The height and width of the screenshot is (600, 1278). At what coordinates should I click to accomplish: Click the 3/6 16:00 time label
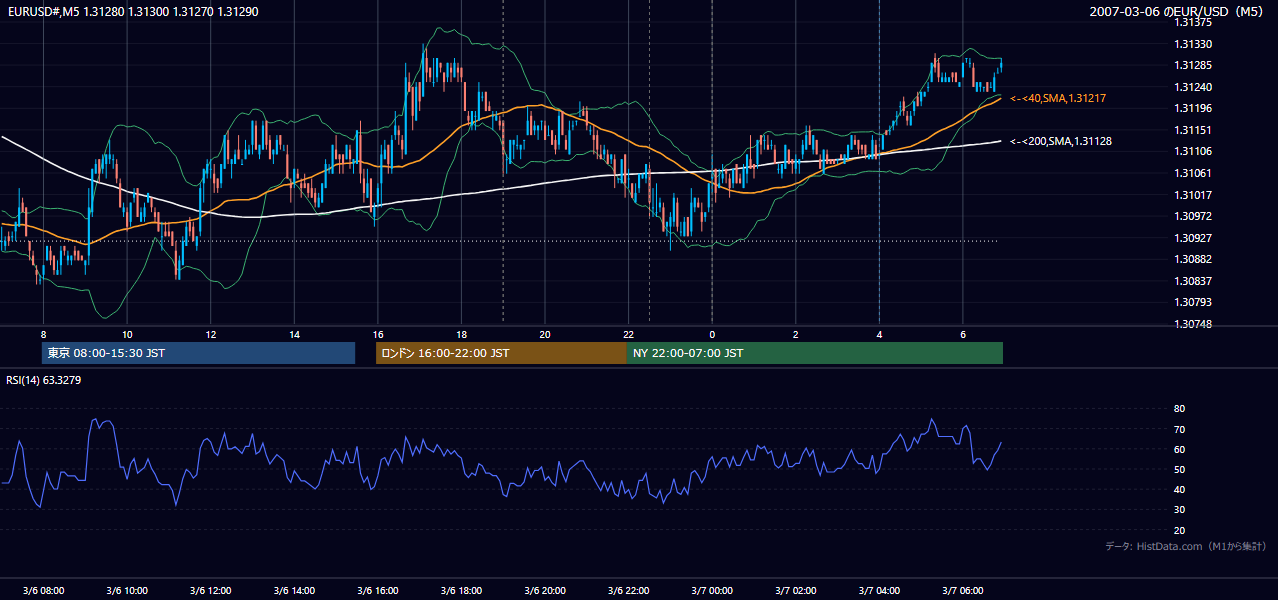[x=378, y=590]
